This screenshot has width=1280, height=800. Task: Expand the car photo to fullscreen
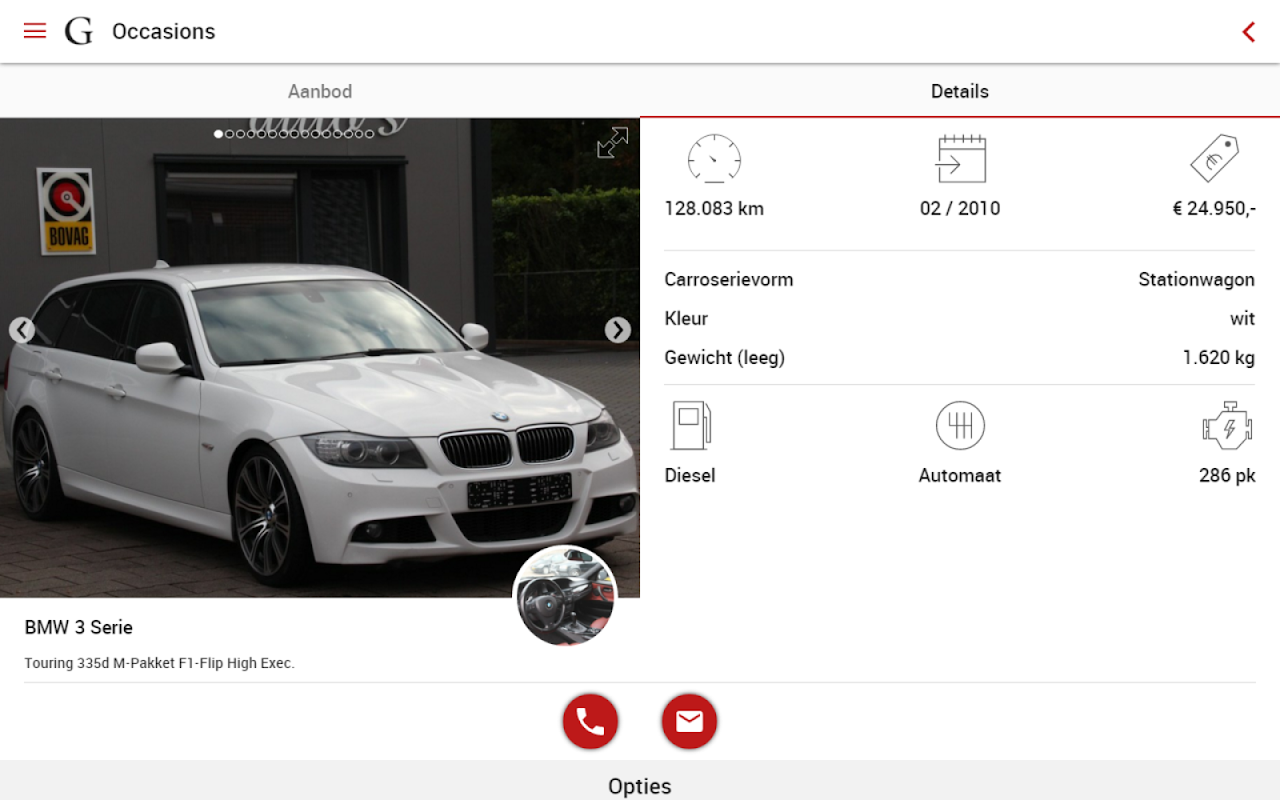pyautogui.click(x=612, y=143)
